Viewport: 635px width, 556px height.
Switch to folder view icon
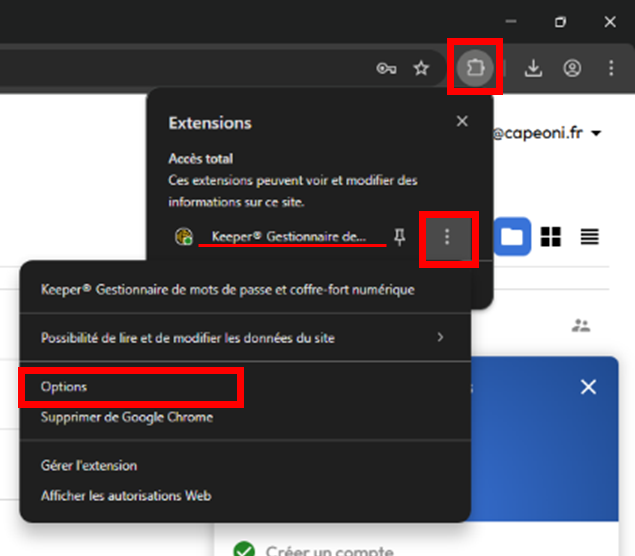(512, 236)
